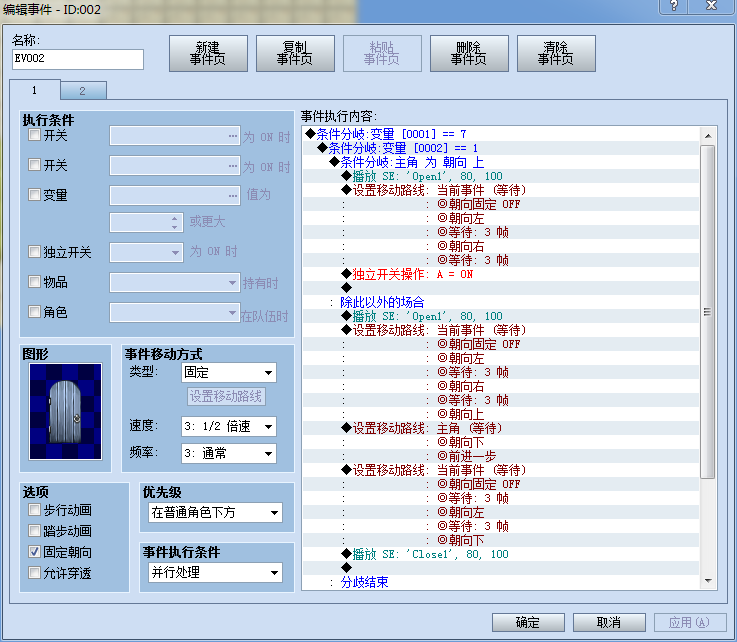
Task: Open the 物品 item dropdown
Action: tap(175, 282)
